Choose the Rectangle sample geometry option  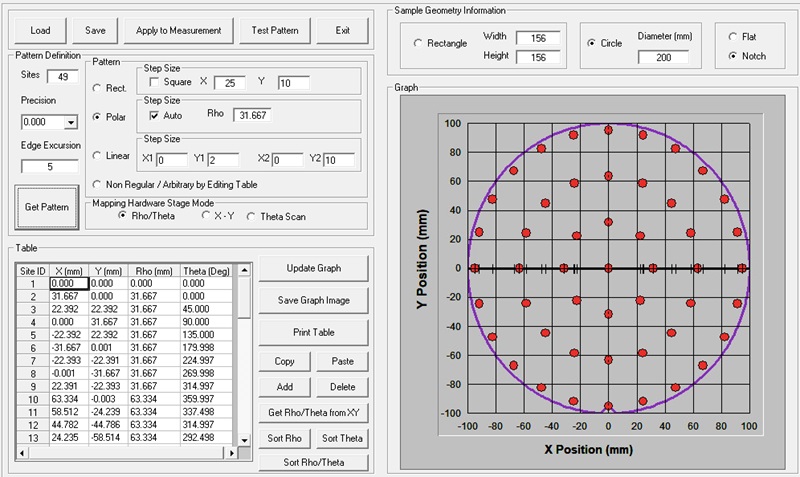(417, 43)
